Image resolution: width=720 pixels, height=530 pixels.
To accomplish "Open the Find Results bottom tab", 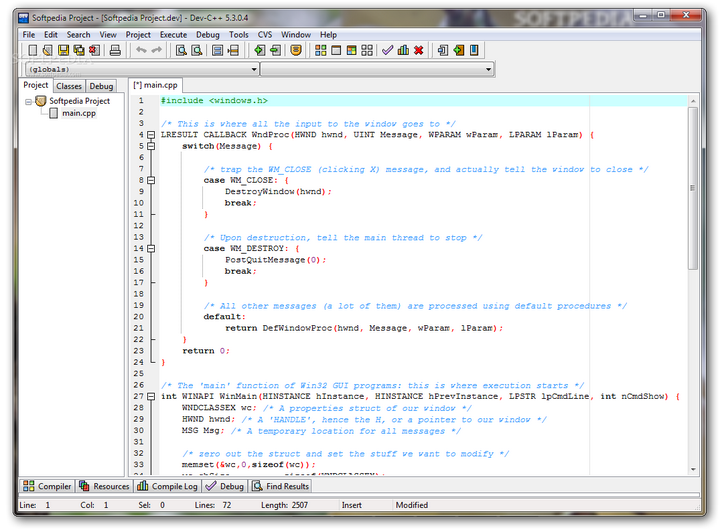I will point(281,486).
